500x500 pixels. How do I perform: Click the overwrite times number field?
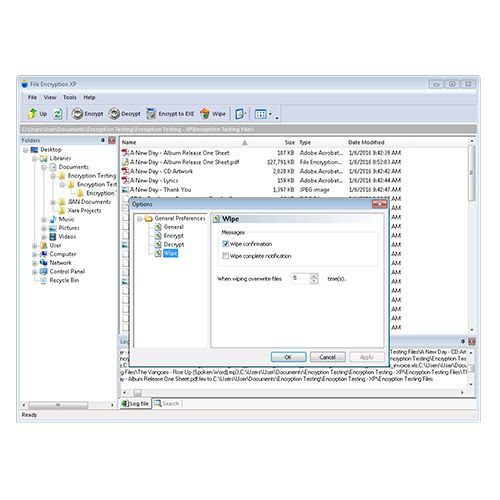pos(300,278)
